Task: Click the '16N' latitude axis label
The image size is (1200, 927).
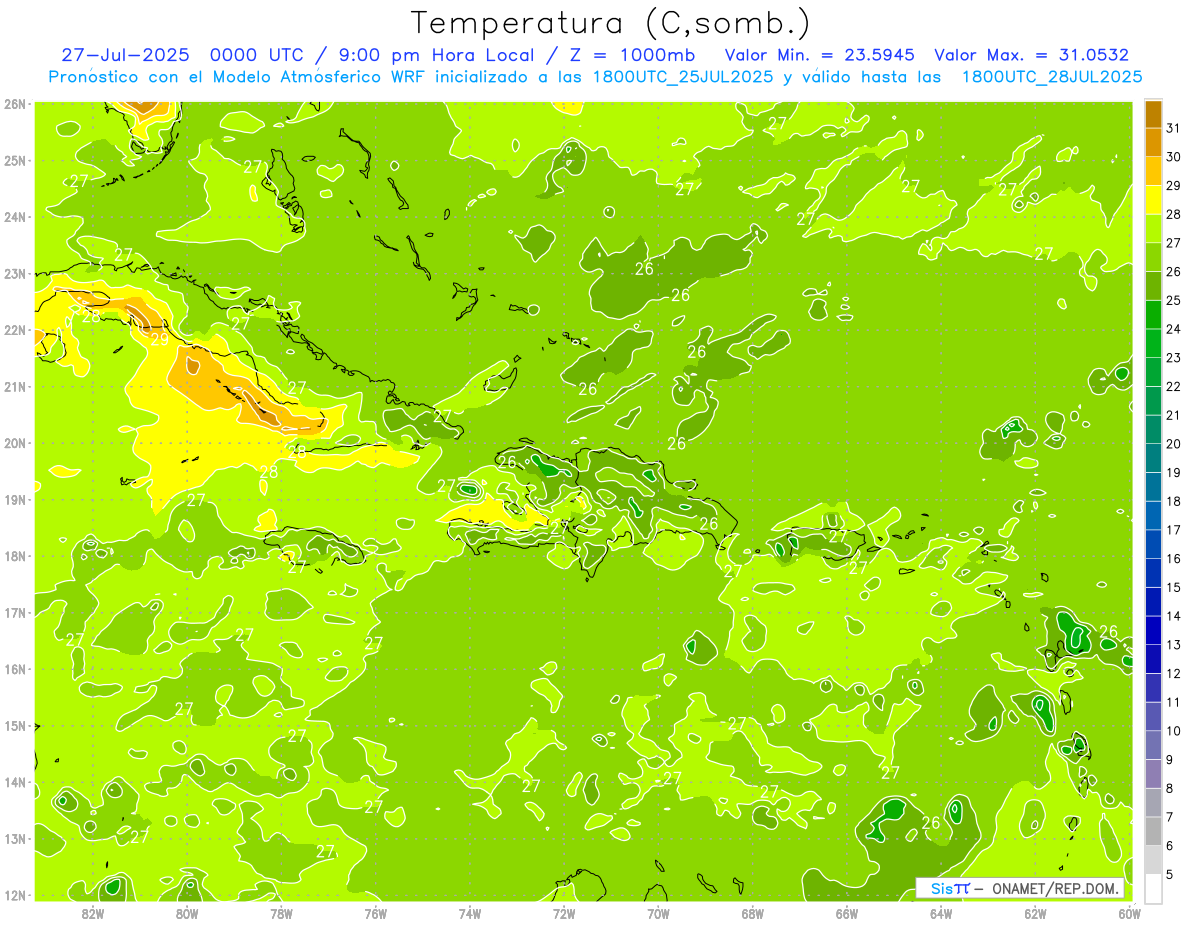Action: point(16,669)
